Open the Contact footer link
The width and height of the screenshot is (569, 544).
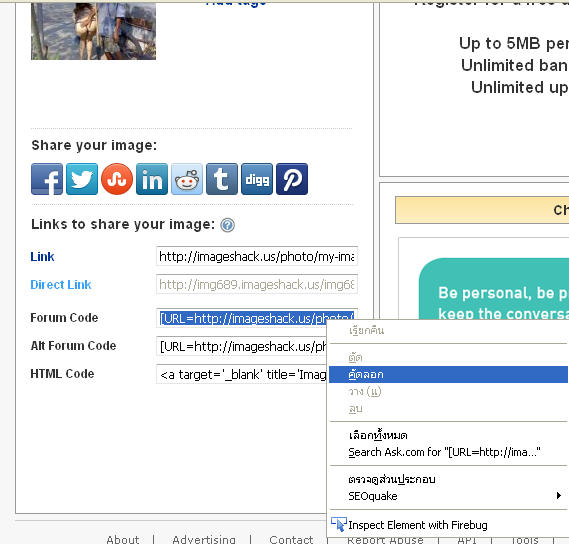291,539
